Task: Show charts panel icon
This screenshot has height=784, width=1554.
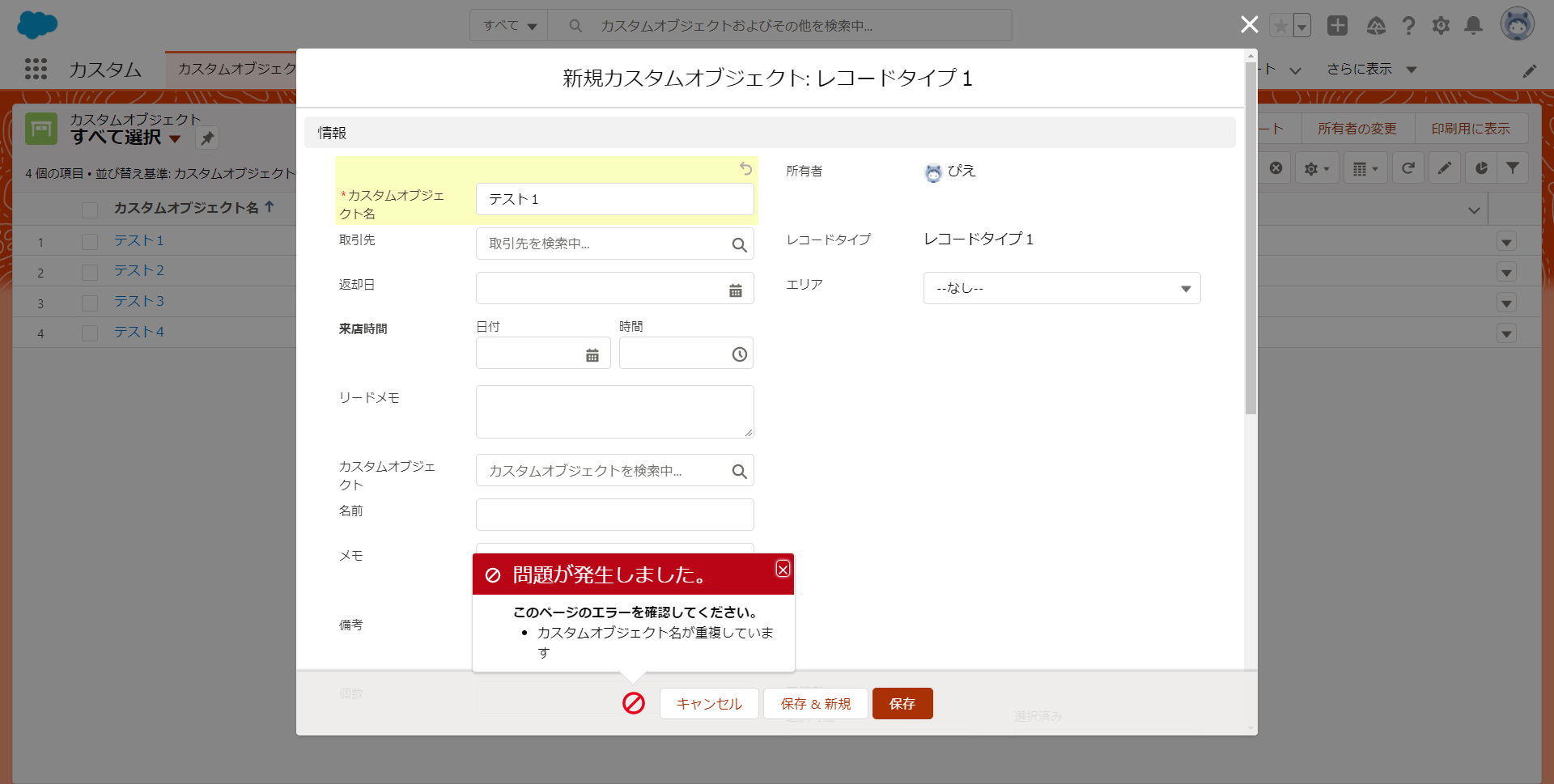Action: pyautogui.click(x=1481, y=168)
